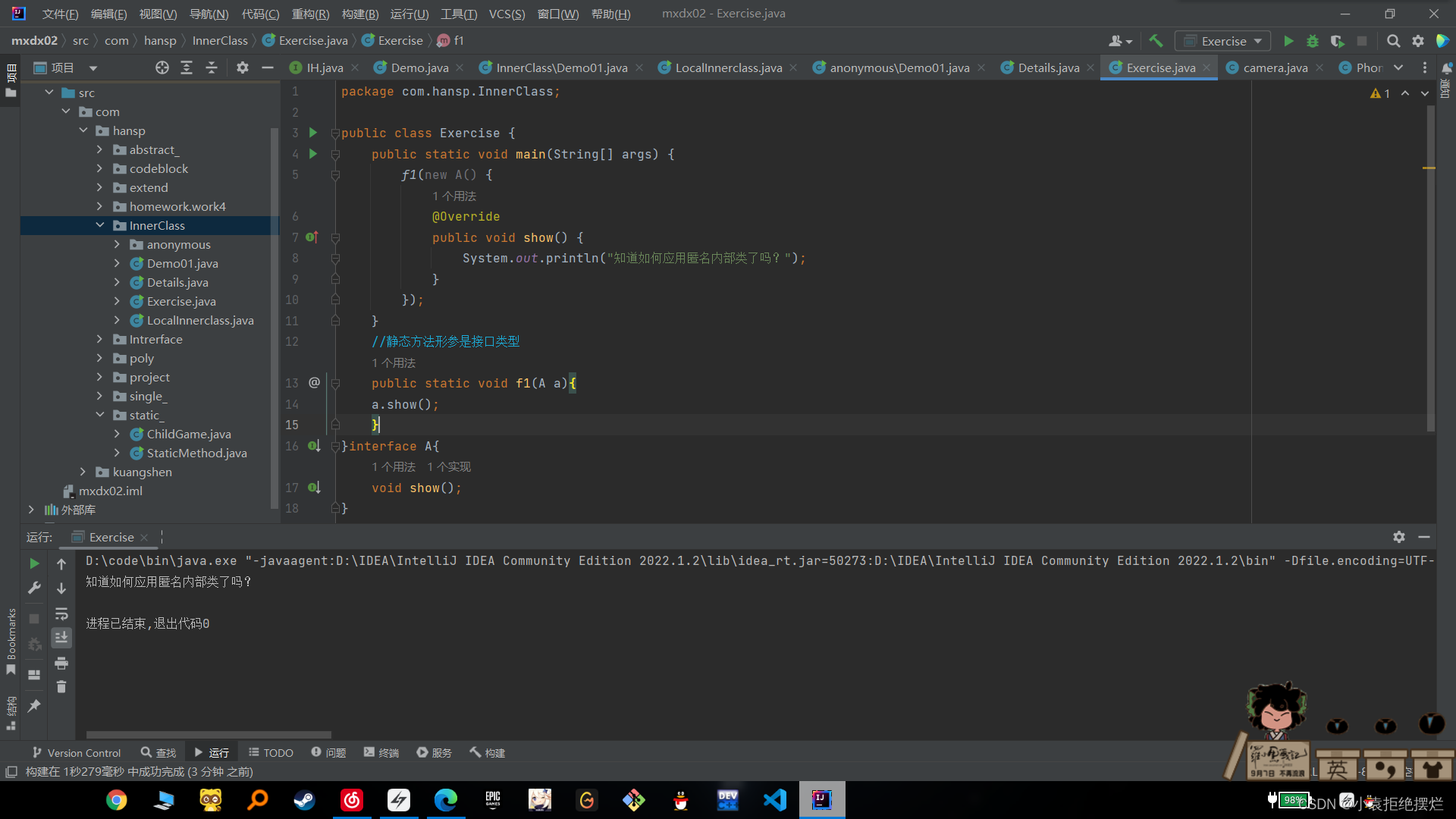
Task: Collapse the hansp folder
Action: point(83,130)
